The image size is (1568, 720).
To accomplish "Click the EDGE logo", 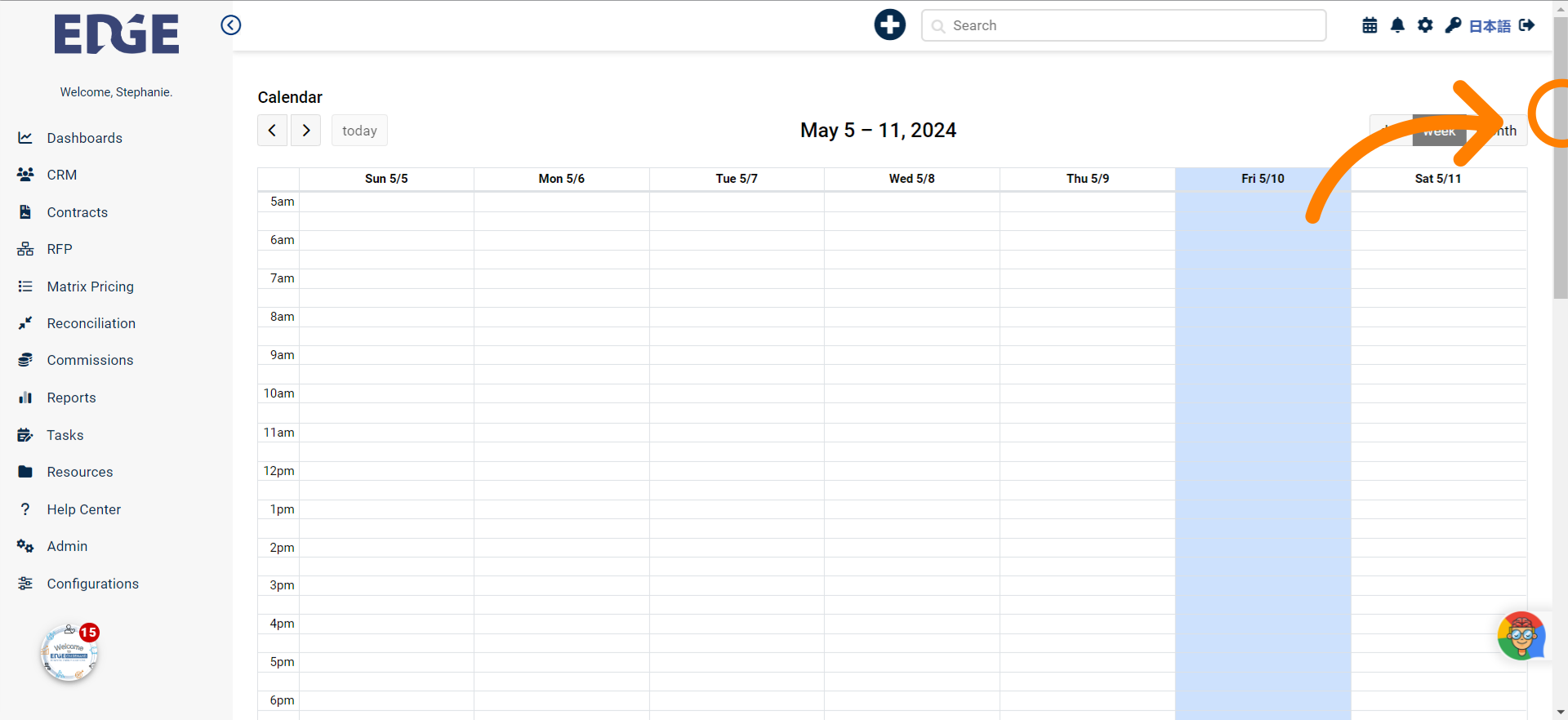I will coord(116,34).
